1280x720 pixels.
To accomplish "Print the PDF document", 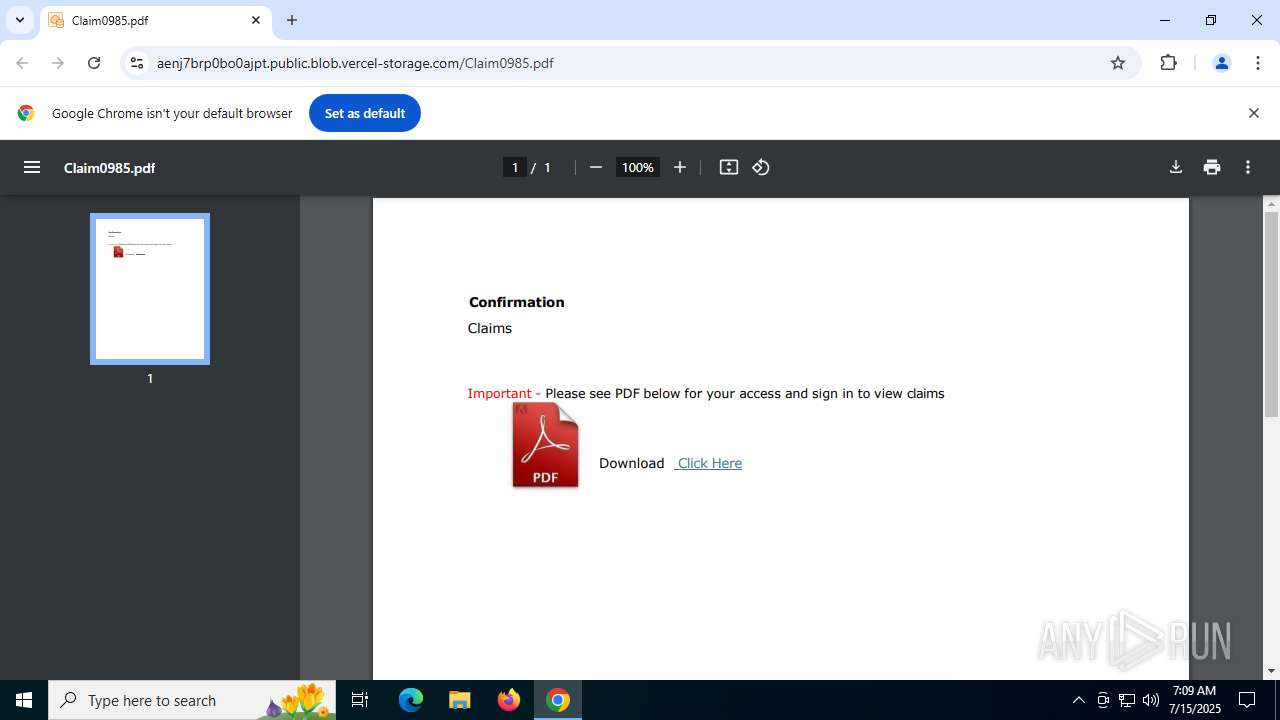I will click(x=1212, y=167).
